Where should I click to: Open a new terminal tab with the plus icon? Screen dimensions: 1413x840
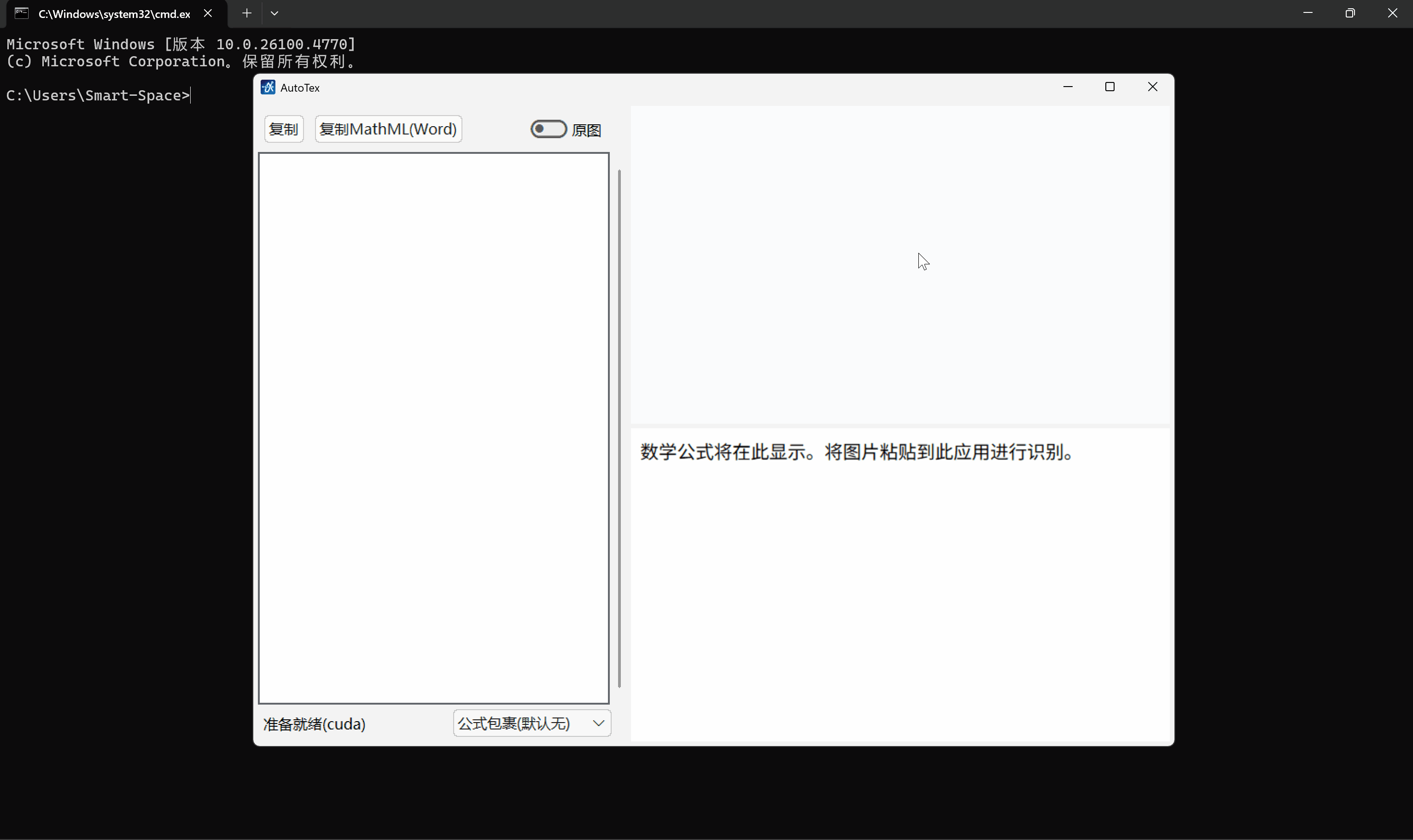tap(246, 13)
